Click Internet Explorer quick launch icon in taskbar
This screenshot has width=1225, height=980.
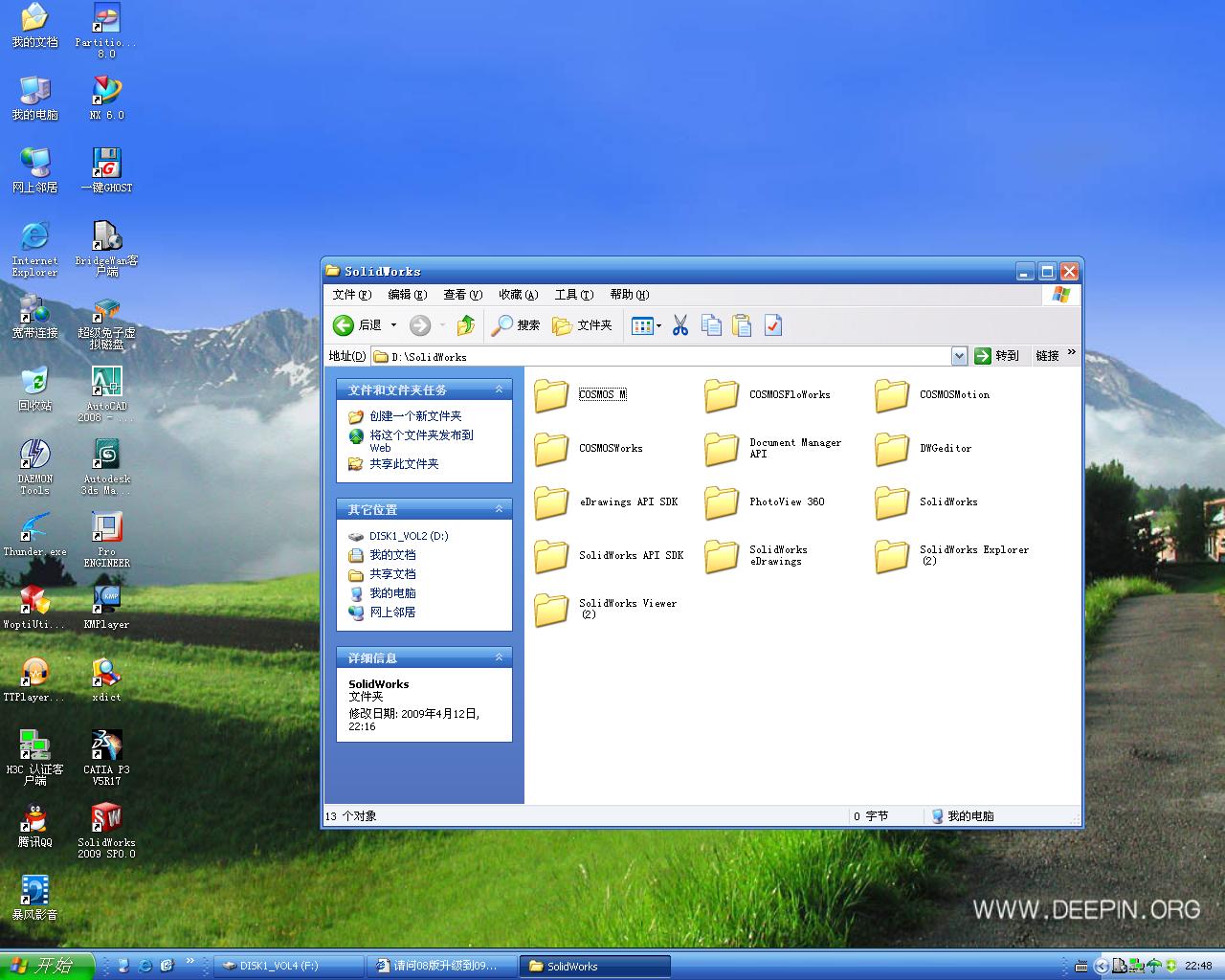pyautogui.click(x=145, y=966)
